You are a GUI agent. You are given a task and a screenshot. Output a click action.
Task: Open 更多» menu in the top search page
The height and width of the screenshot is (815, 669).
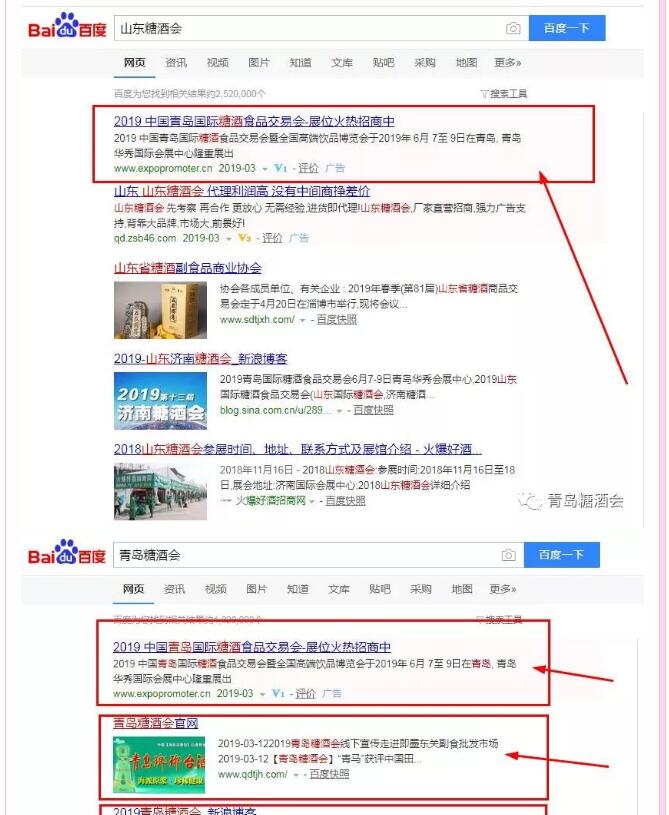tap(508, 62)
